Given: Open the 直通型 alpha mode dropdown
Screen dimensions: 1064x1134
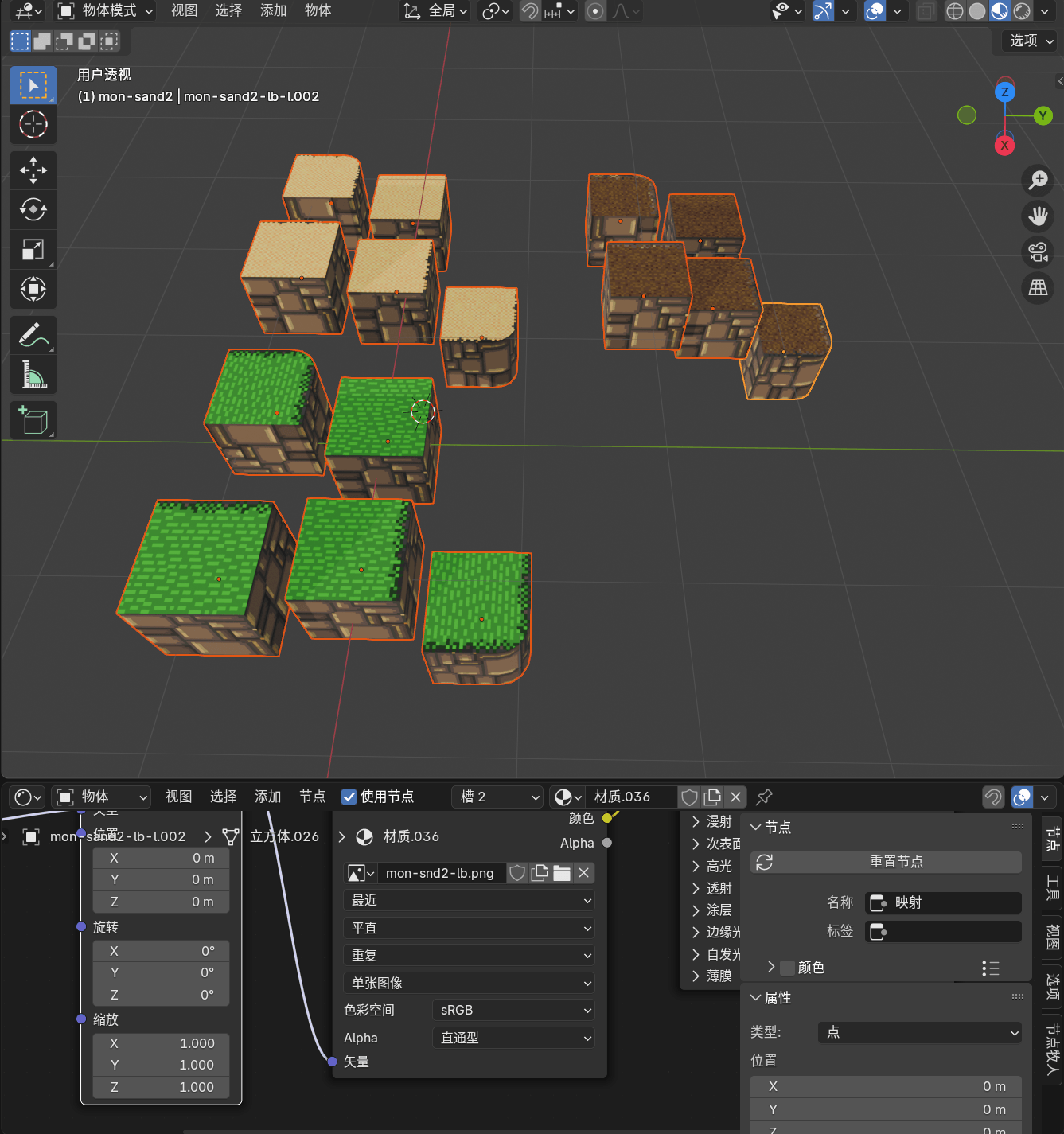Looking at the screenshot, I should pos(514,1038).
